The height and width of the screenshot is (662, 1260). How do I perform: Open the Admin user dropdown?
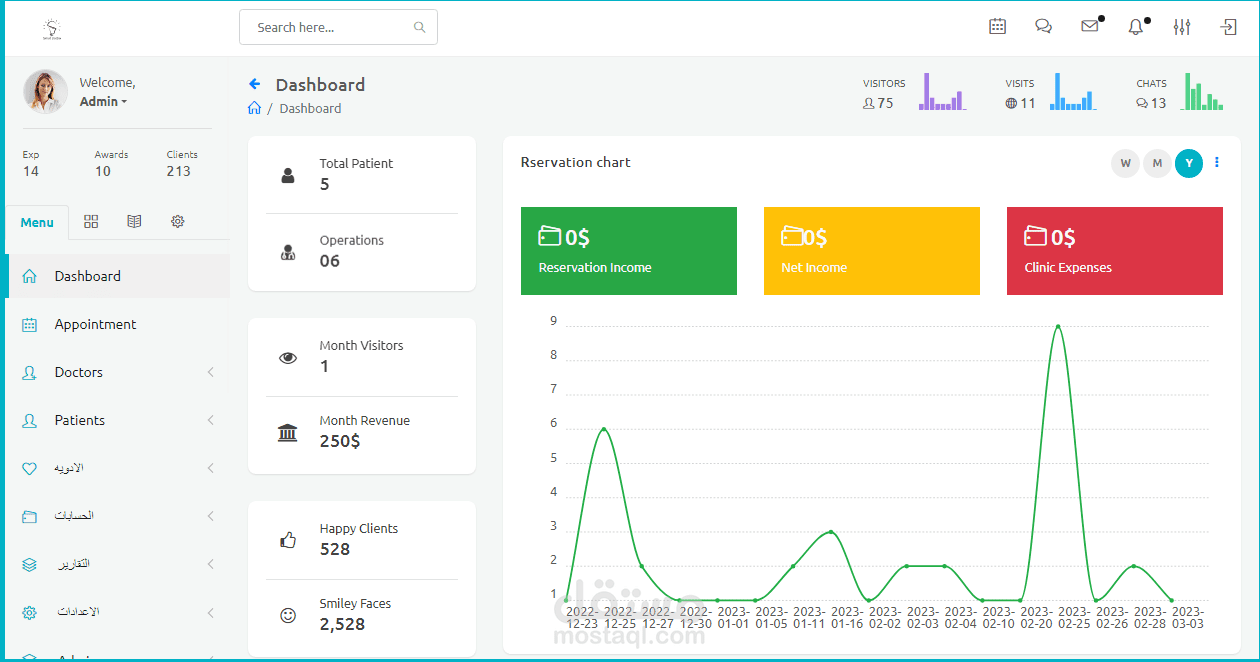tap(103, 101)
